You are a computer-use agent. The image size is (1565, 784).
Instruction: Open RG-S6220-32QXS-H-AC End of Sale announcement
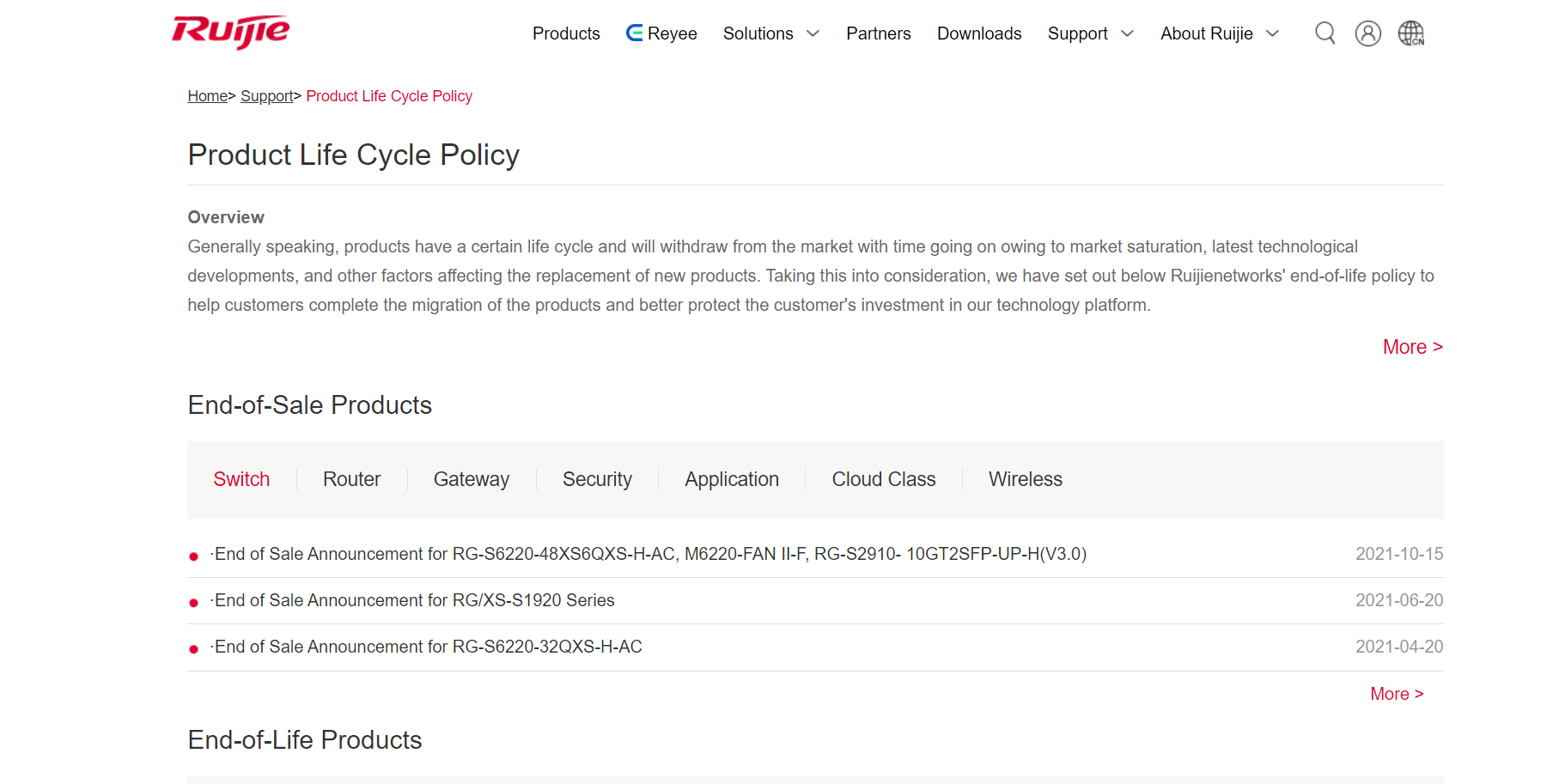427,647
